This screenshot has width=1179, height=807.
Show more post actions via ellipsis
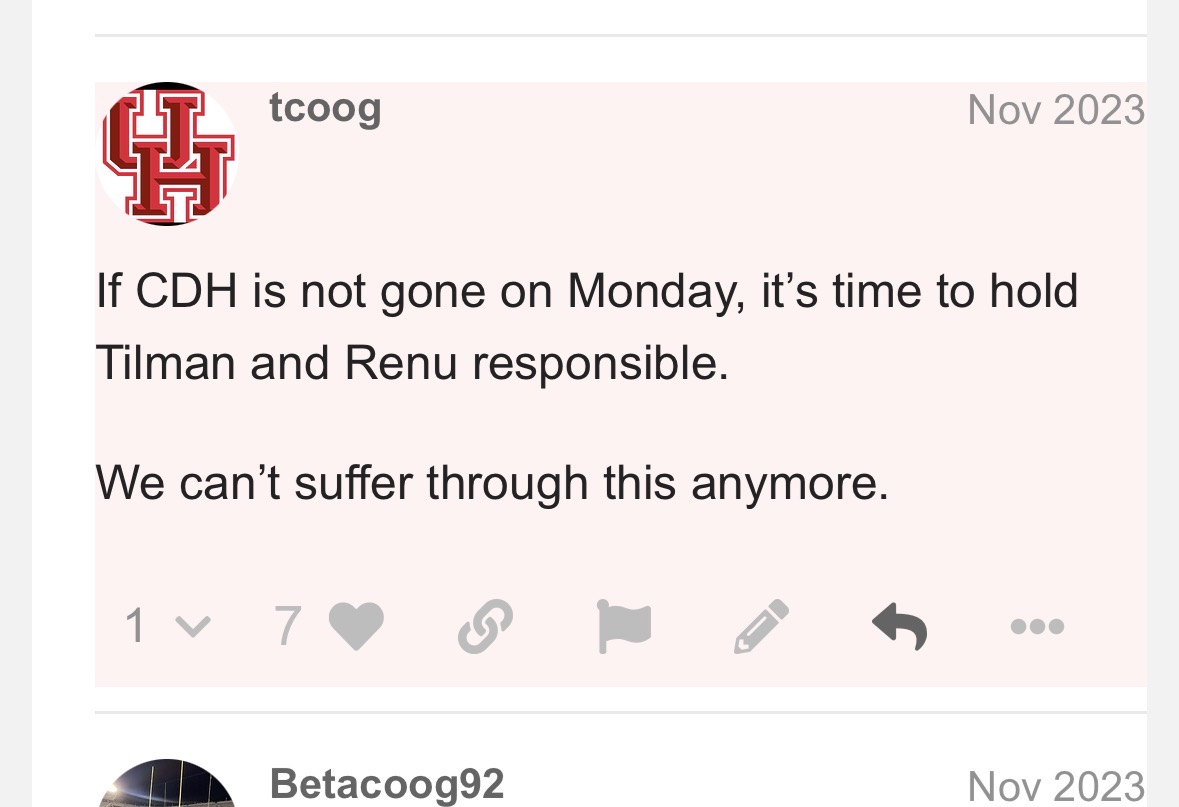[1037, 627]
